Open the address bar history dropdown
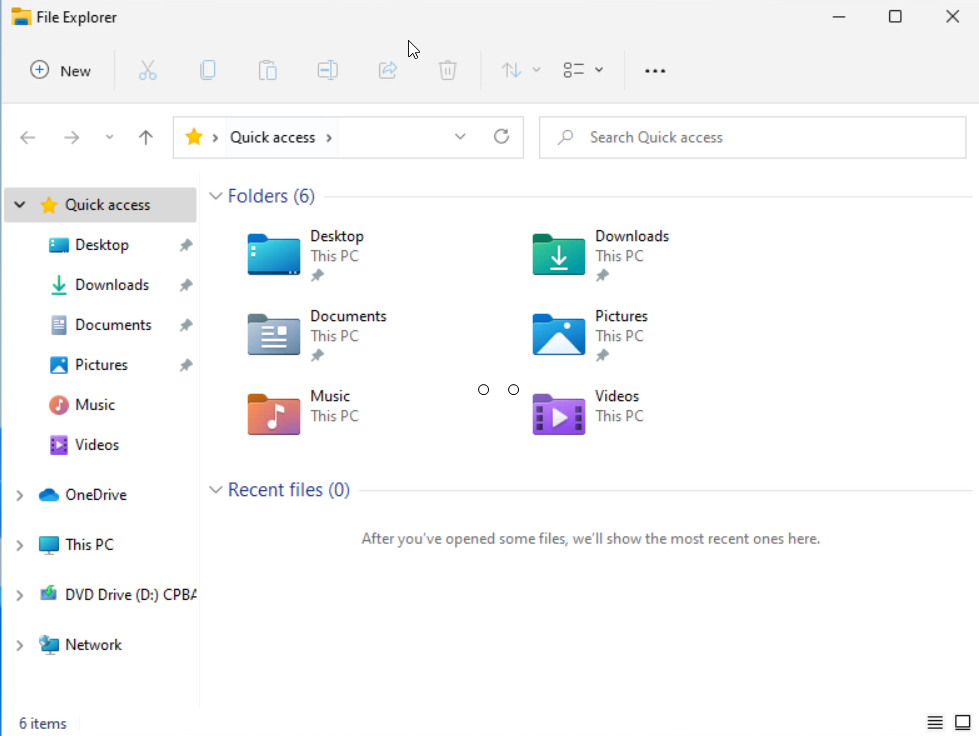The height and width of the screenshot is (736, 979). pyautogui.click(x=460, y=137)
